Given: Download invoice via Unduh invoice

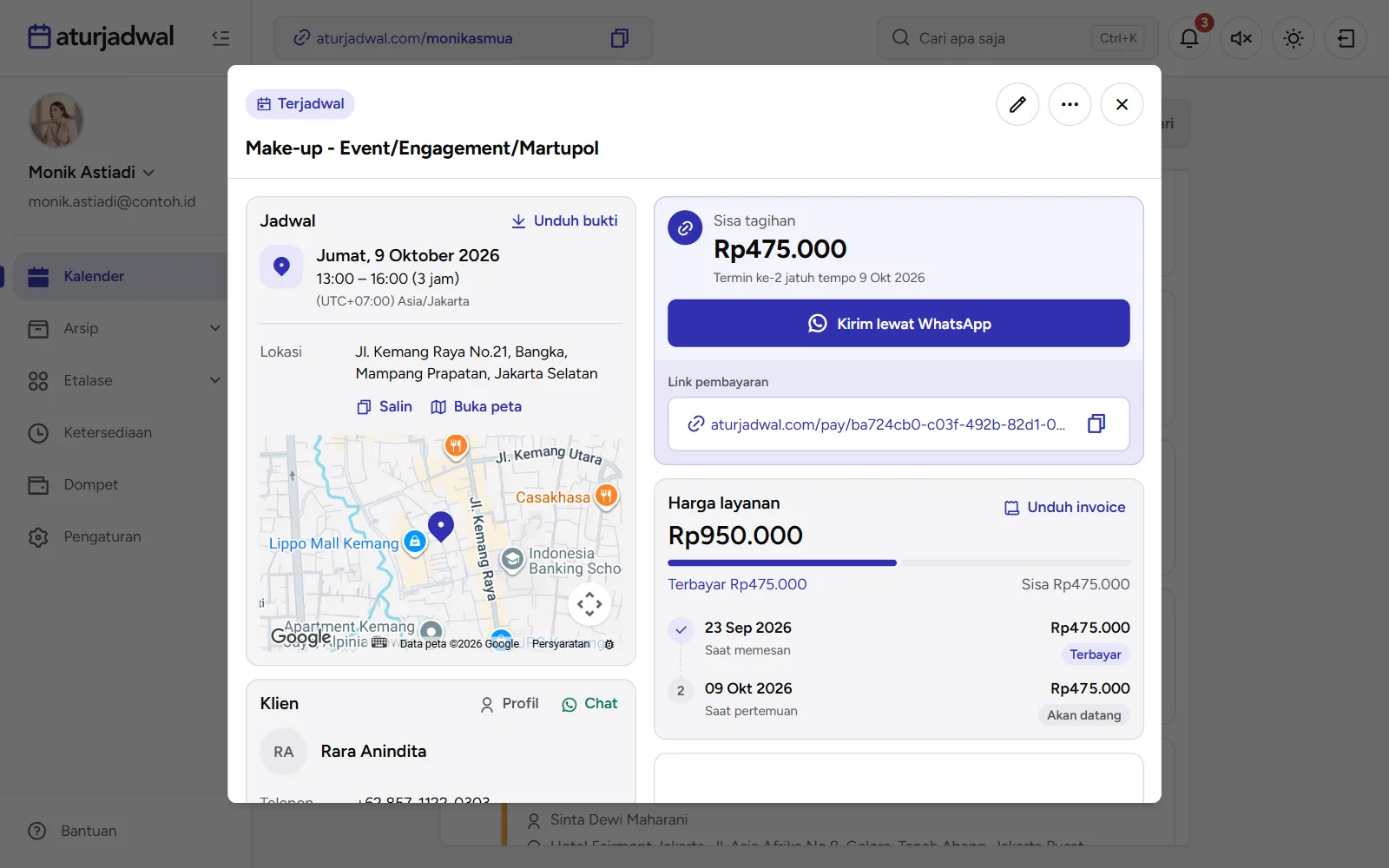Looking at the screenshot, I should click(x=1065, y=507).
